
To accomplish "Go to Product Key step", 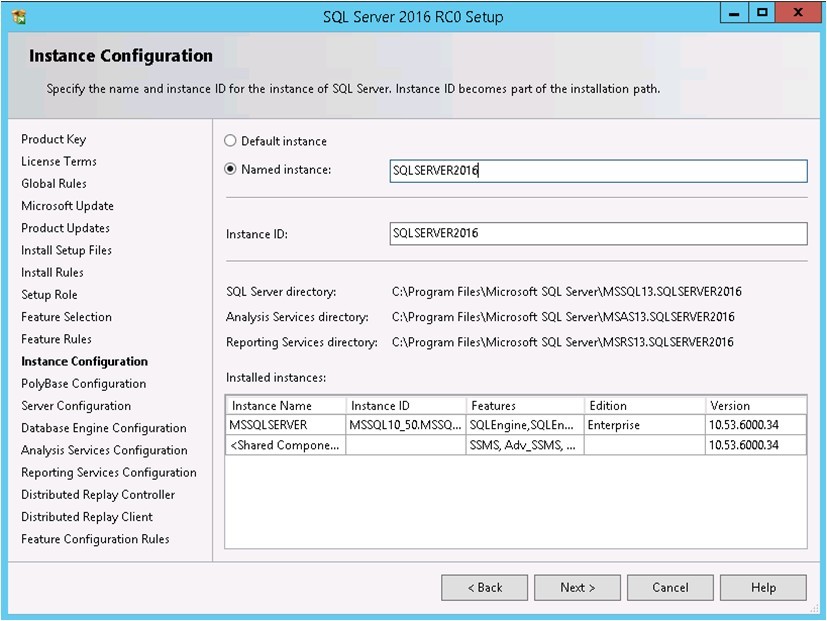I will 53,139.
